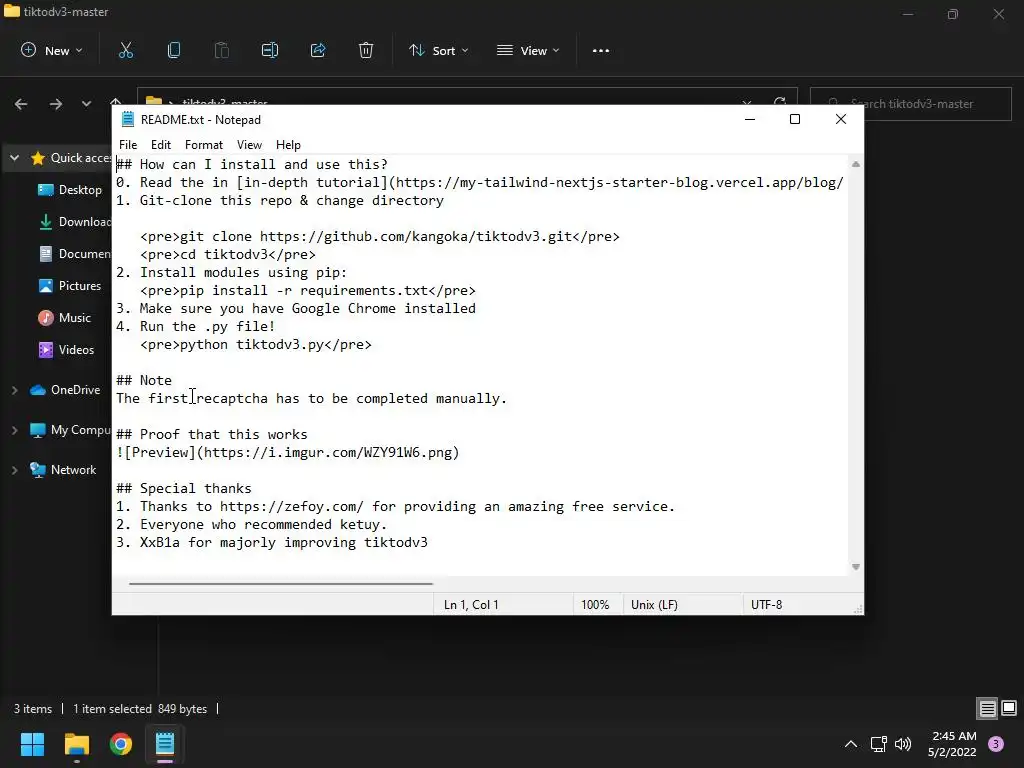
Task: Click the Copy icon in Explorer toolbar
Action: click(174, 50)
